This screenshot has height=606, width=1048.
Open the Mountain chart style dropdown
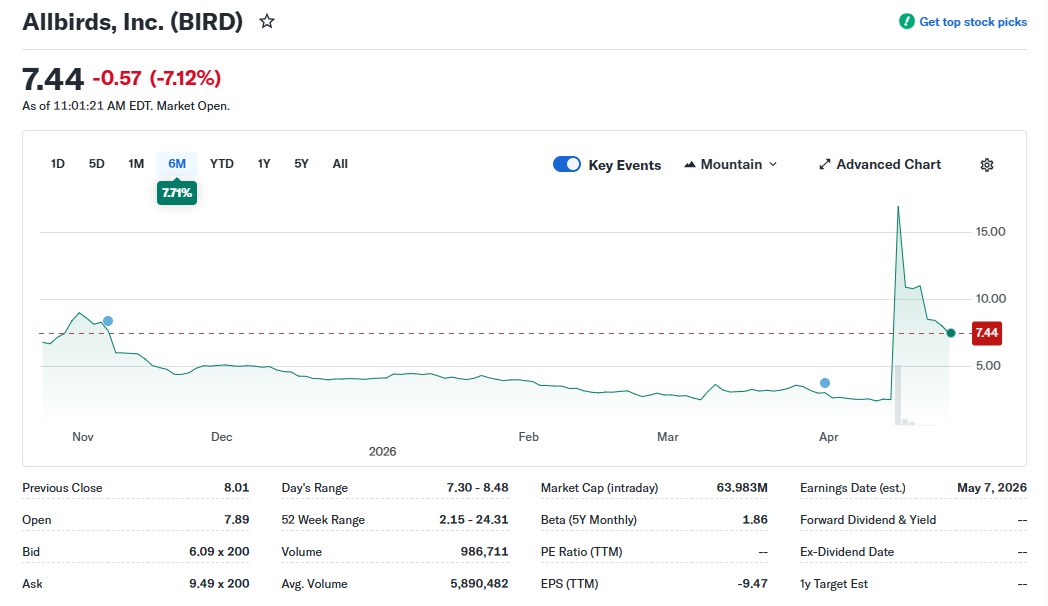(x=731, y=164)
